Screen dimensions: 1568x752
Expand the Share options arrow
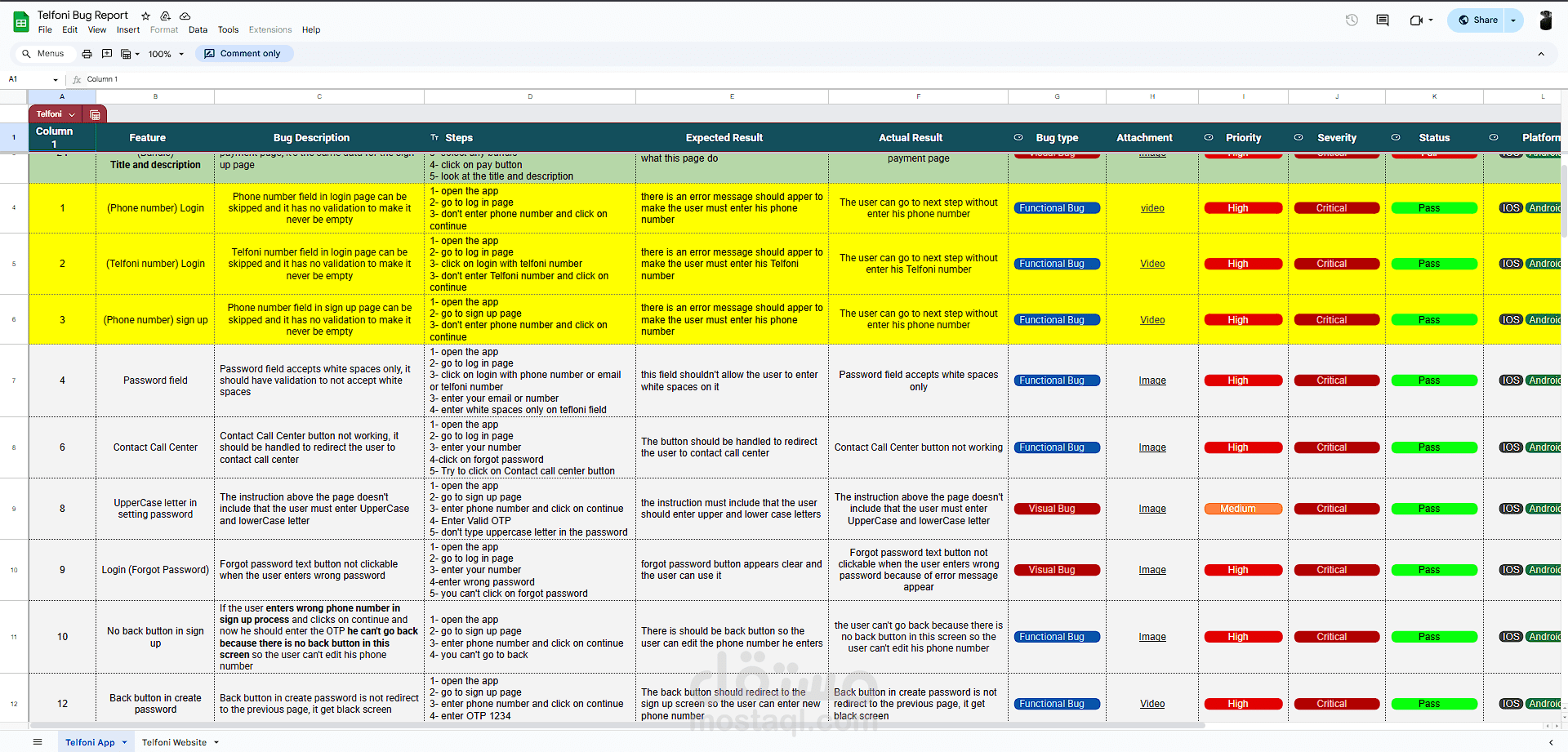1514,20
